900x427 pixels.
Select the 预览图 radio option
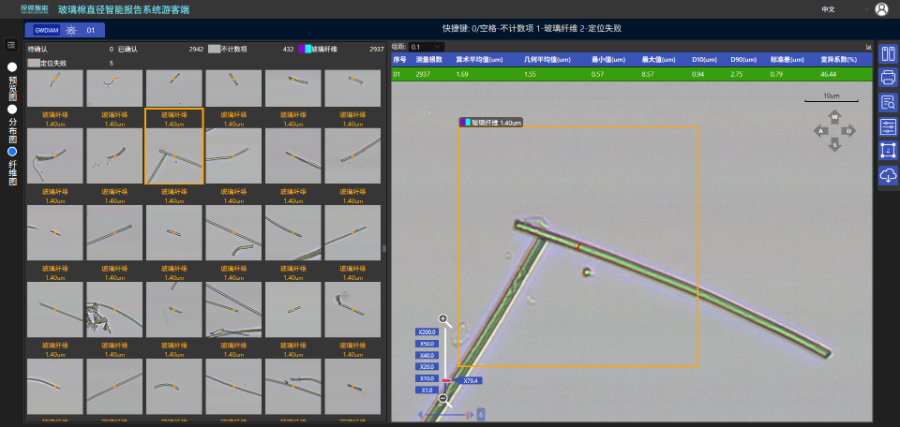click(12, 67)
